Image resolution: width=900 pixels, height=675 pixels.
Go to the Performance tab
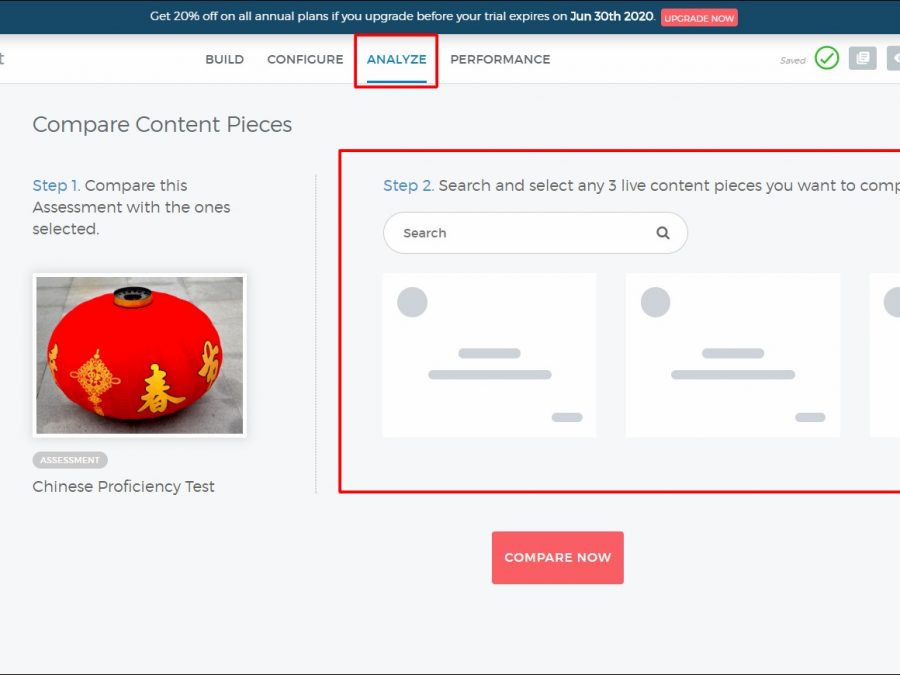click(500, 59)
